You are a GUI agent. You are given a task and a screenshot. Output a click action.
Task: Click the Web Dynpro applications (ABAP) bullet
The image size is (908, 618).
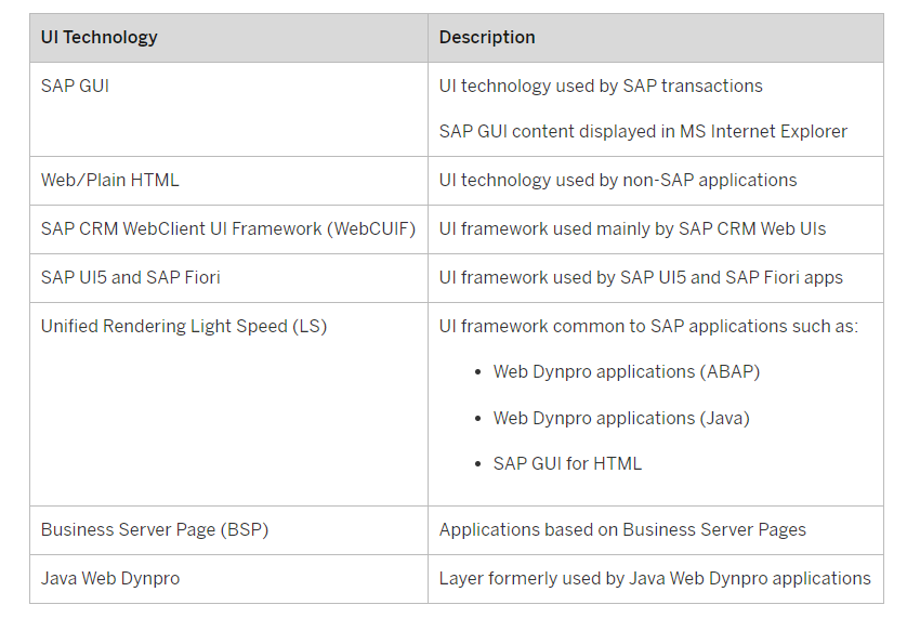[x=626, y=372]
